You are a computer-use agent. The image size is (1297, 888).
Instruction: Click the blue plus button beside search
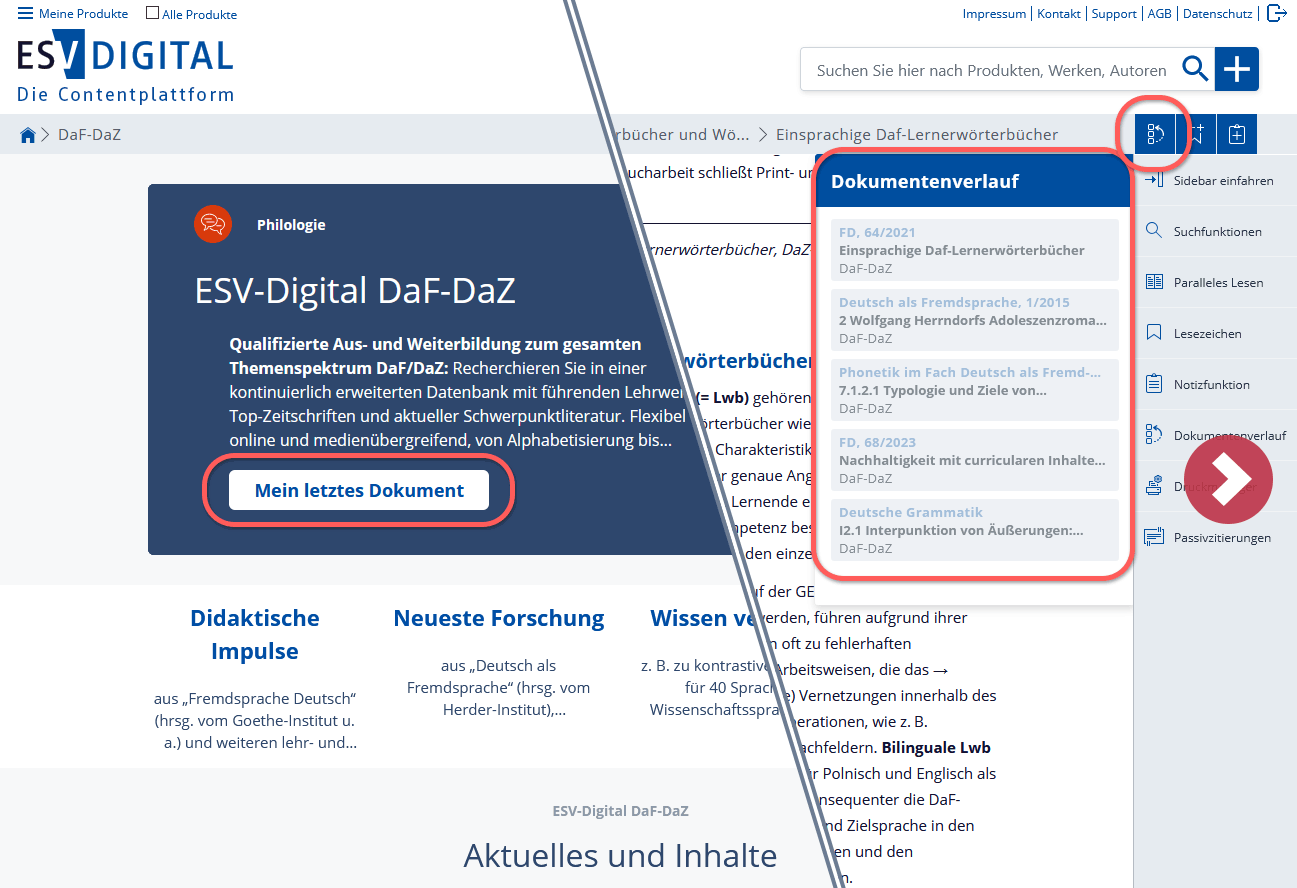pyautogui.click(x=1237, y=69)
